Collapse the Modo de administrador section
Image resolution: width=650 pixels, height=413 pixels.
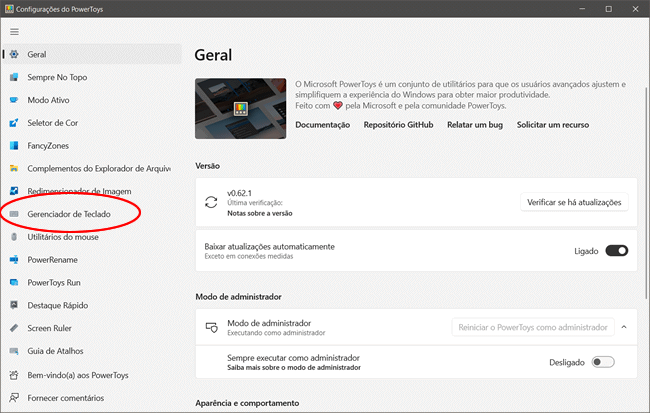[x=624, y=327]
